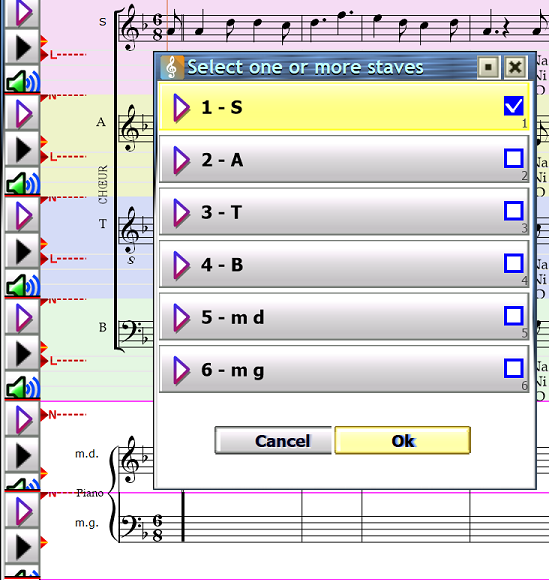This screenshot has height=580, width=549.
Task: Click the purple play triangle beside 6 - m g
Action: click(x=181, y=370)
